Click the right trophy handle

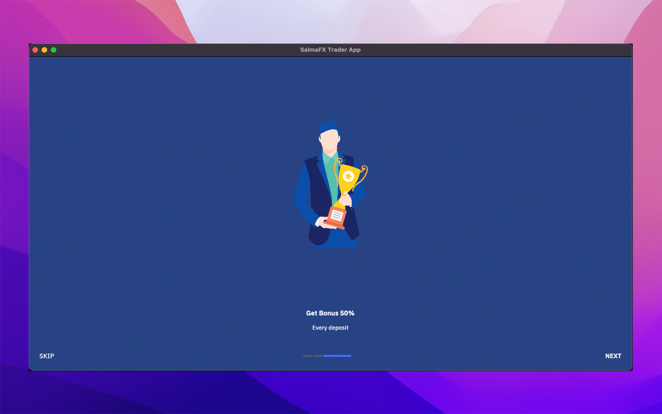click(x=363, y=174)
